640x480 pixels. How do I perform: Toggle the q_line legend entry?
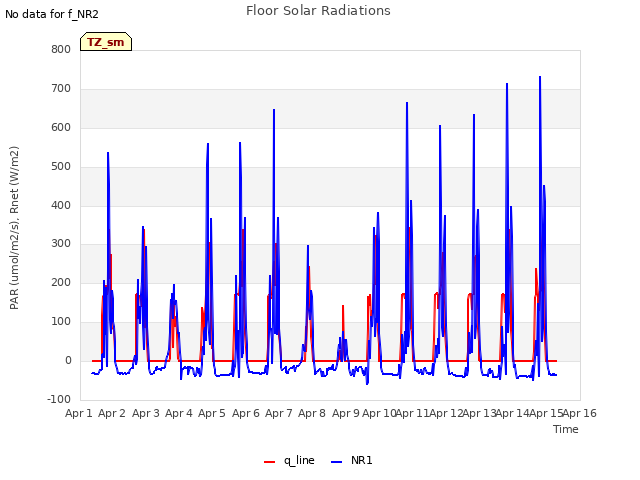point(289,460)
